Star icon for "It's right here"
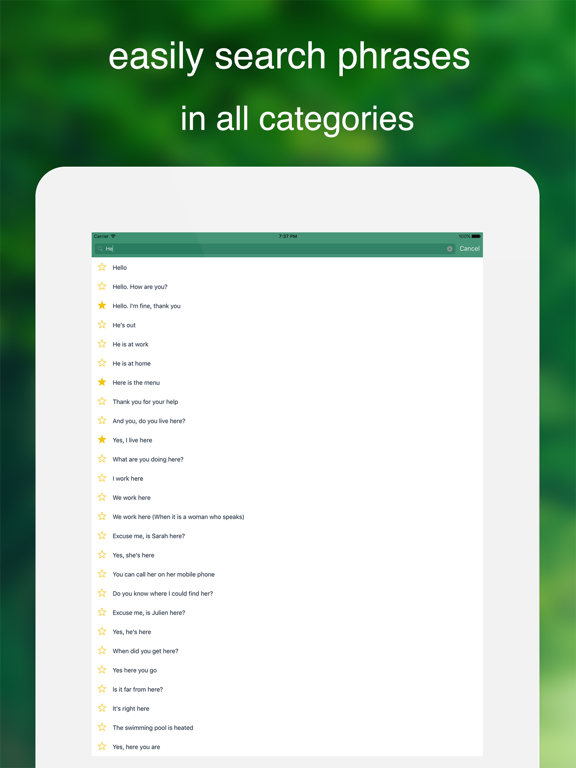Viewport: 576px width, 768px height. pyautogui.click(x=102, y=708)
